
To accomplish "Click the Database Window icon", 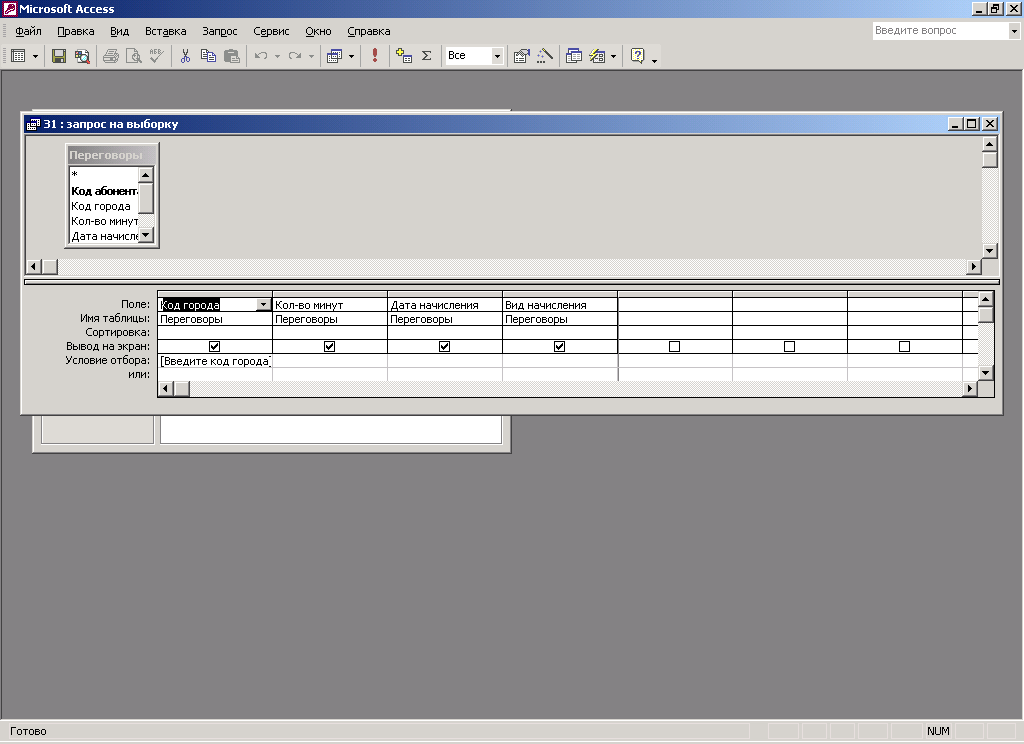I will [x=574, y=56].
